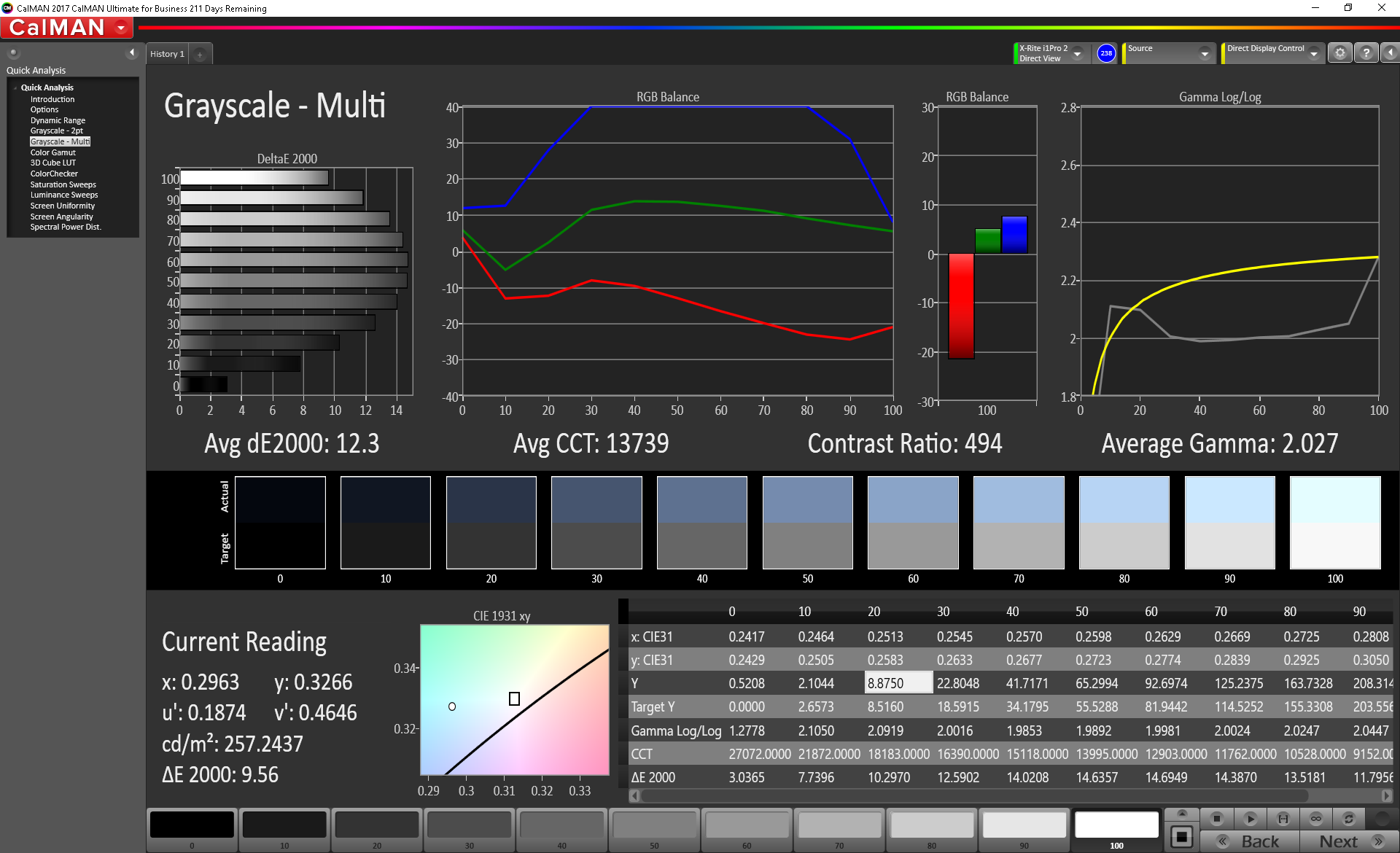The height and width of the screenshot is (853, 1400).
Task: Click the play read series icon
Action: [1250, 819]
